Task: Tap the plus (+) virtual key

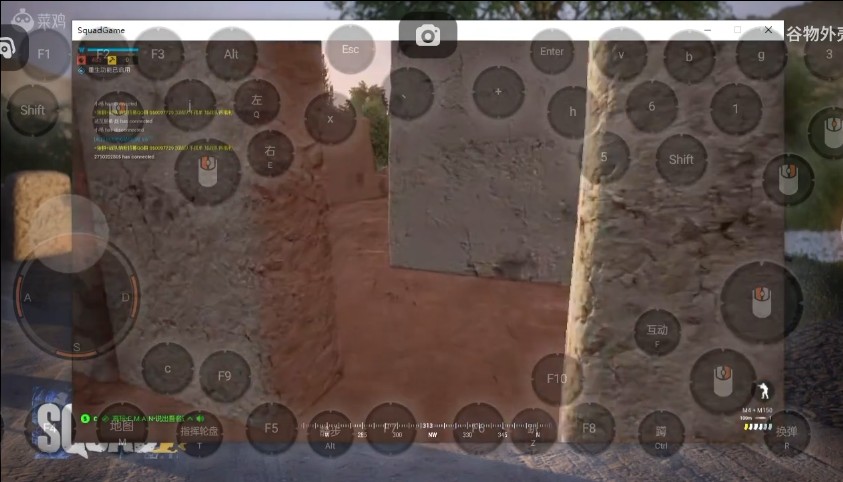Action: point(499,93)
